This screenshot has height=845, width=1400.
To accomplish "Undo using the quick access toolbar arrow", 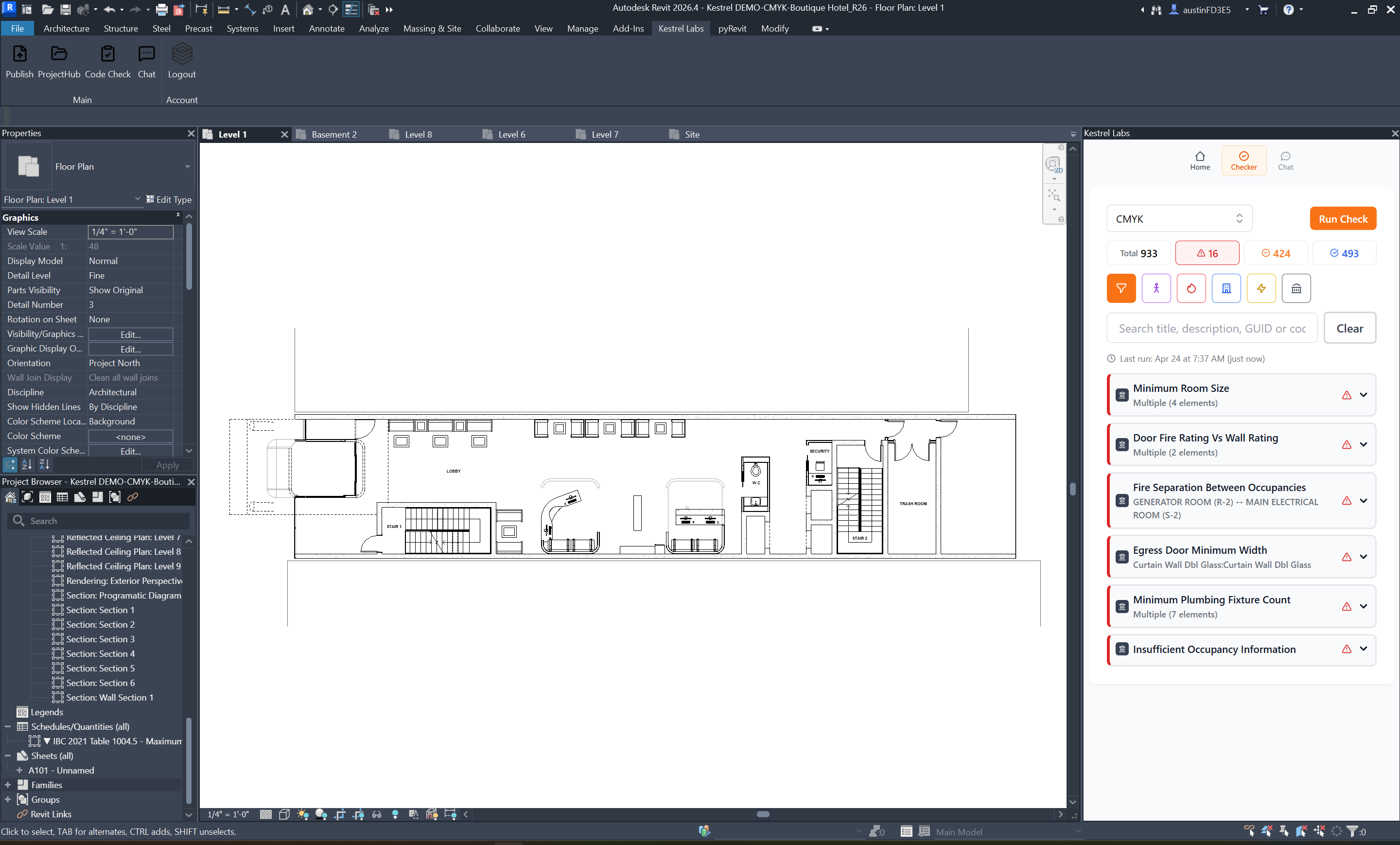I will (109, 10).
